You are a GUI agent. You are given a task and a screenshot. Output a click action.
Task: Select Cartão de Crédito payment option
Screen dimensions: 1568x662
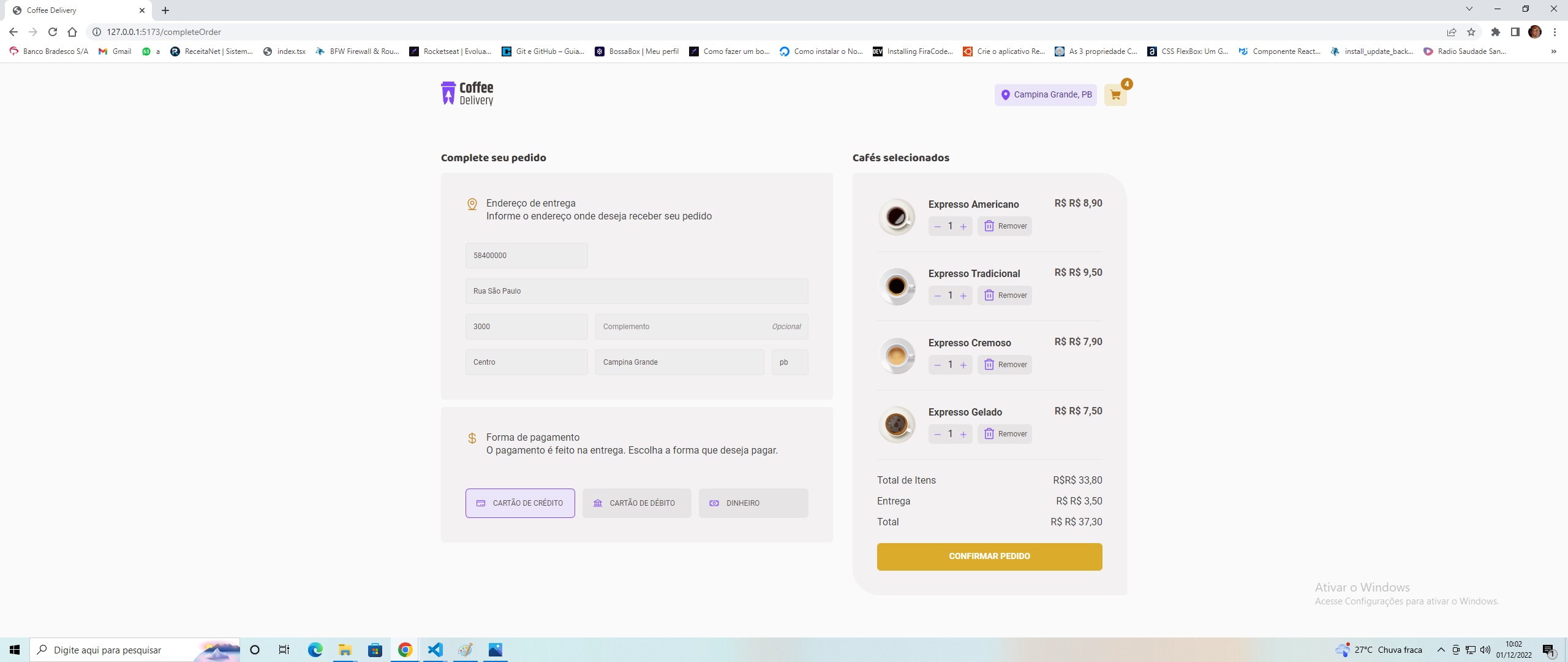pyautogui.click(x=520, y=503)
